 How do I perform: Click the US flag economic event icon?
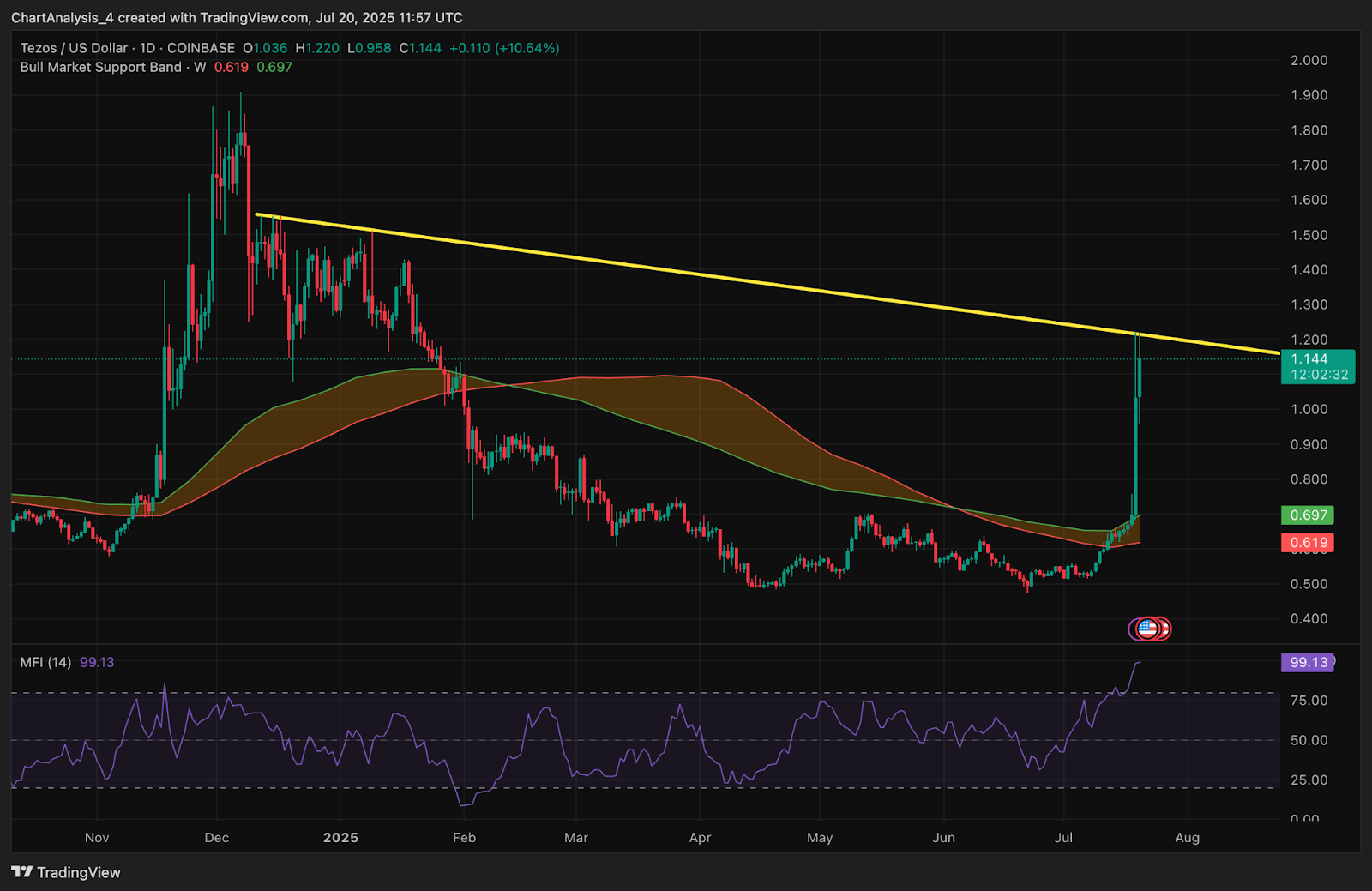click(x=1147, y=629)
